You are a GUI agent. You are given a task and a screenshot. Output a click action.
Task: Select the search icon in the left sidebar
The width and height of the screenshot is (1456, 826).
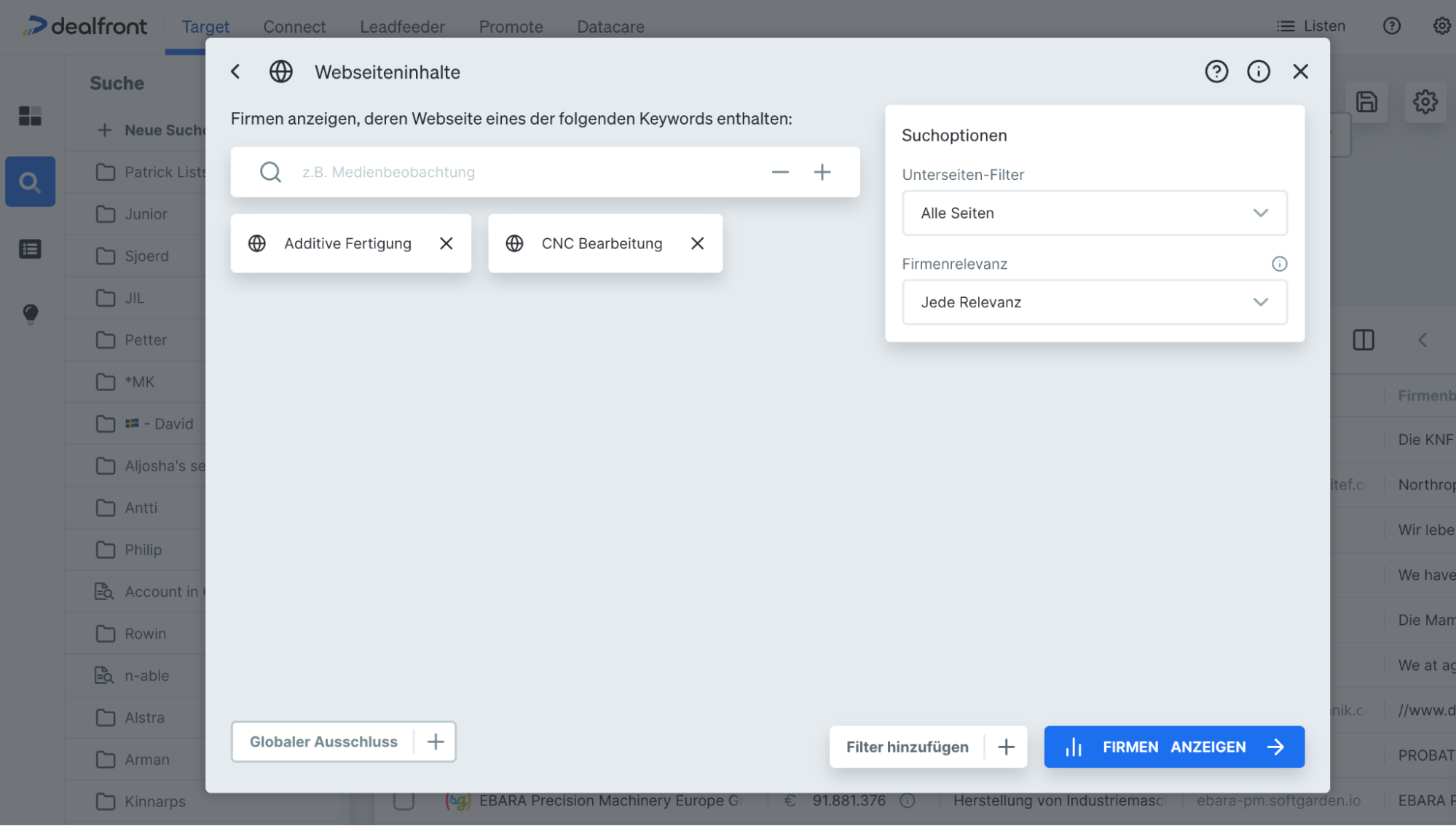[x=30, y=181]
